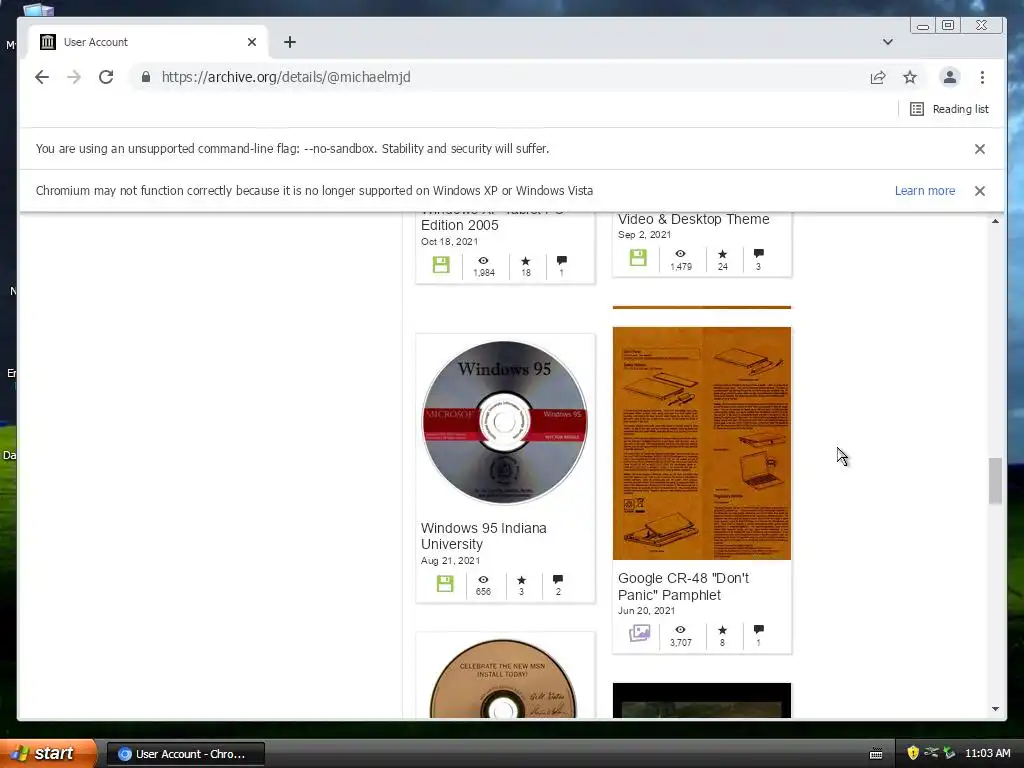Select the date Oct 18, 2021
This screenshot has width=1024, height=768.
point(449,242)
